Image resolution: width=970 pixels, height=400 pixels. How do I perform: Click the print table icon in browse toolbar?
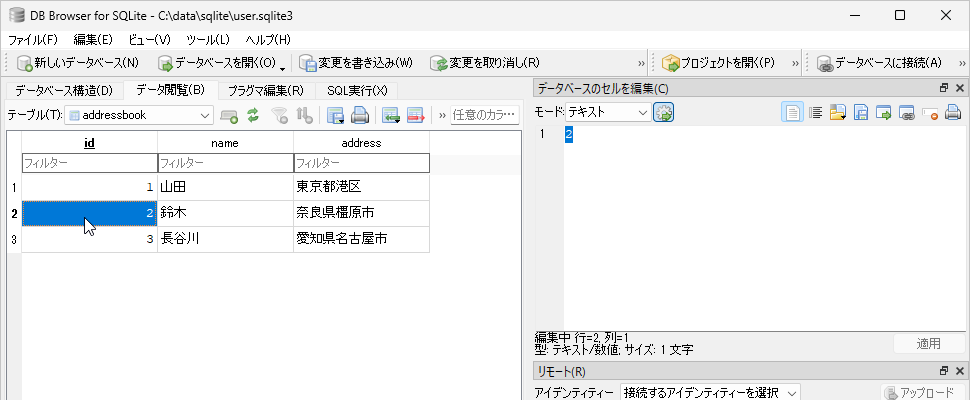(x=360, y=115)
